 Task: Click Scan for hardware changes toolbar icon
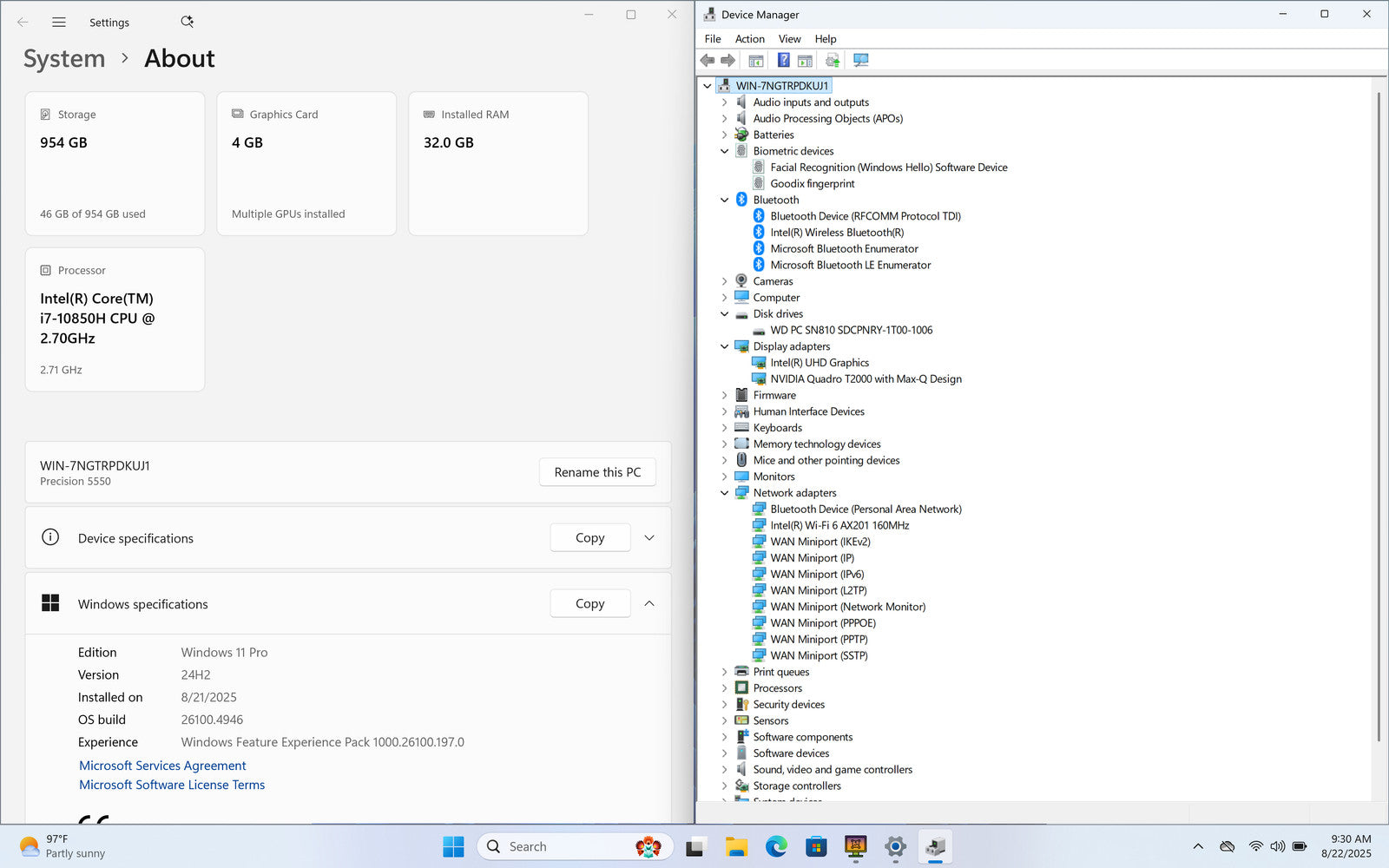click(860, 60)
